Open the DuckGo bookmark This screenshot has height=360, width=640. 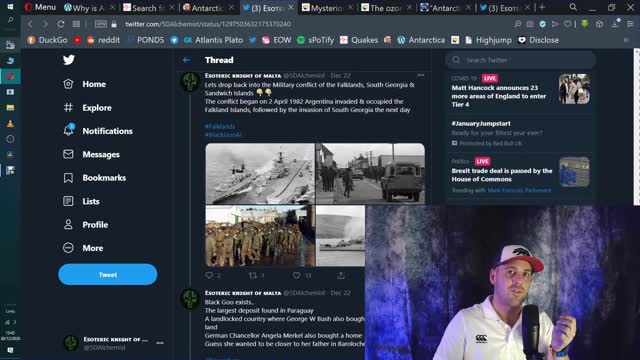(x=47, y=40)
